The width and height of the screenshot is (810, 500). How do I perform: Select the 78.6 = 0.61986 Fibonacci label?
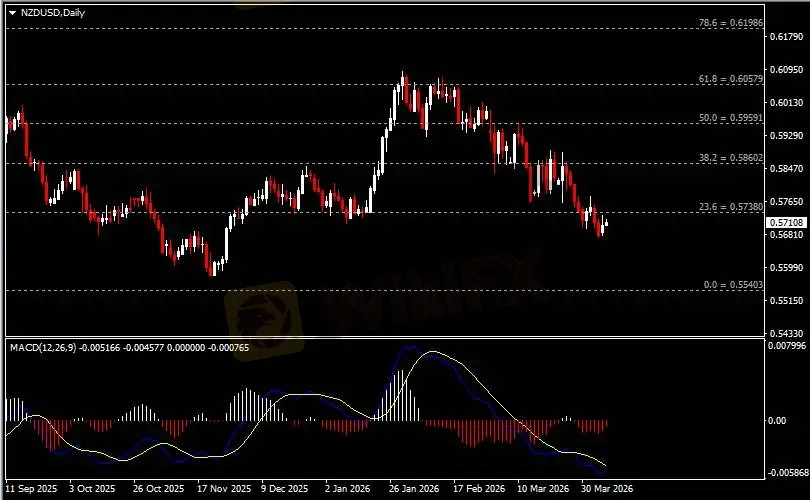pos(730,23)
